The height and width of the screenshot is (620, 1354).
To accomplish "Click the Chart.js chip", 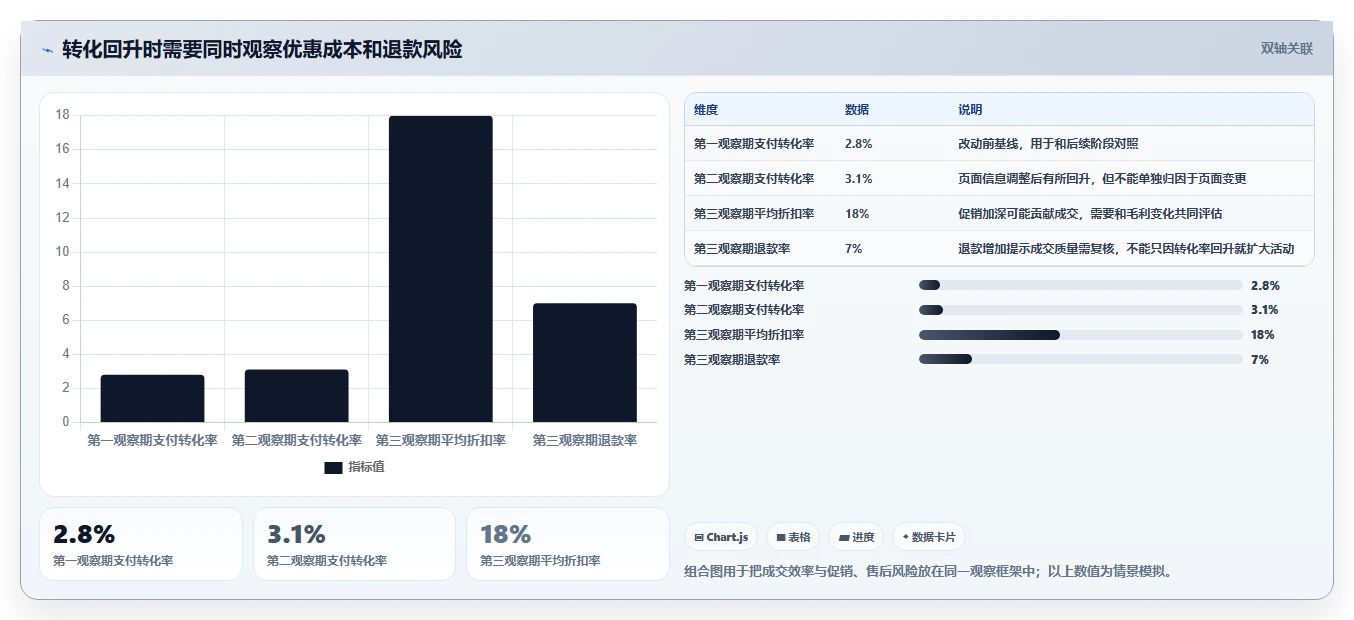I will [721, 537].
